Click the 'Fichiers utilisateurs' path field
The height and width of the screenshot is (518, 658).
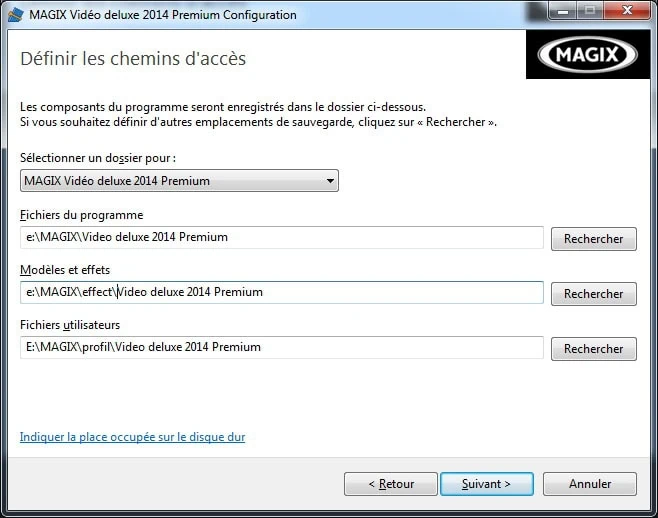281,348
